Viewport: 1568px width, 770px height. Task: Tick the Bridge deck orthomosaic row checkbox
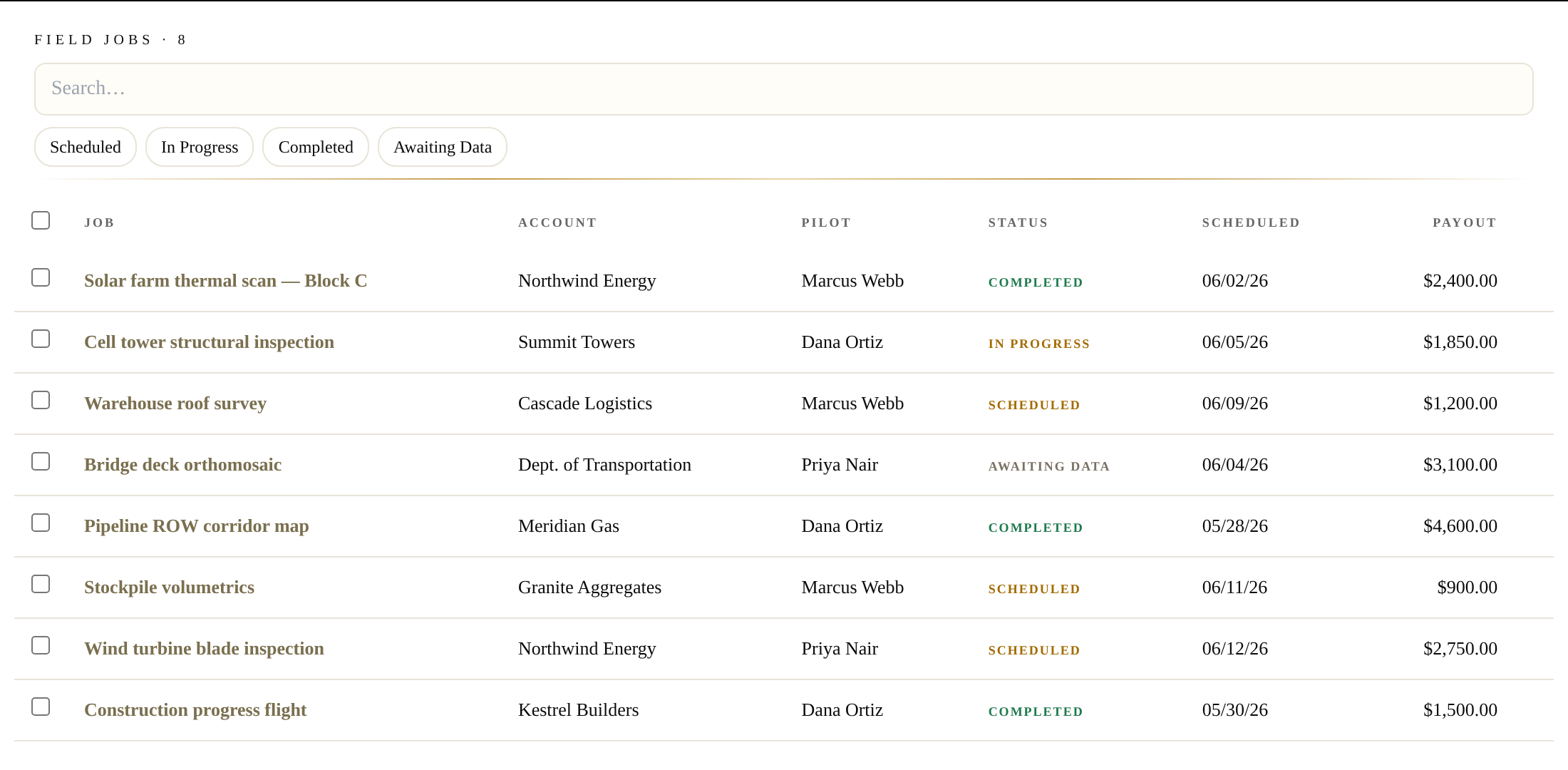coord(41,461)
